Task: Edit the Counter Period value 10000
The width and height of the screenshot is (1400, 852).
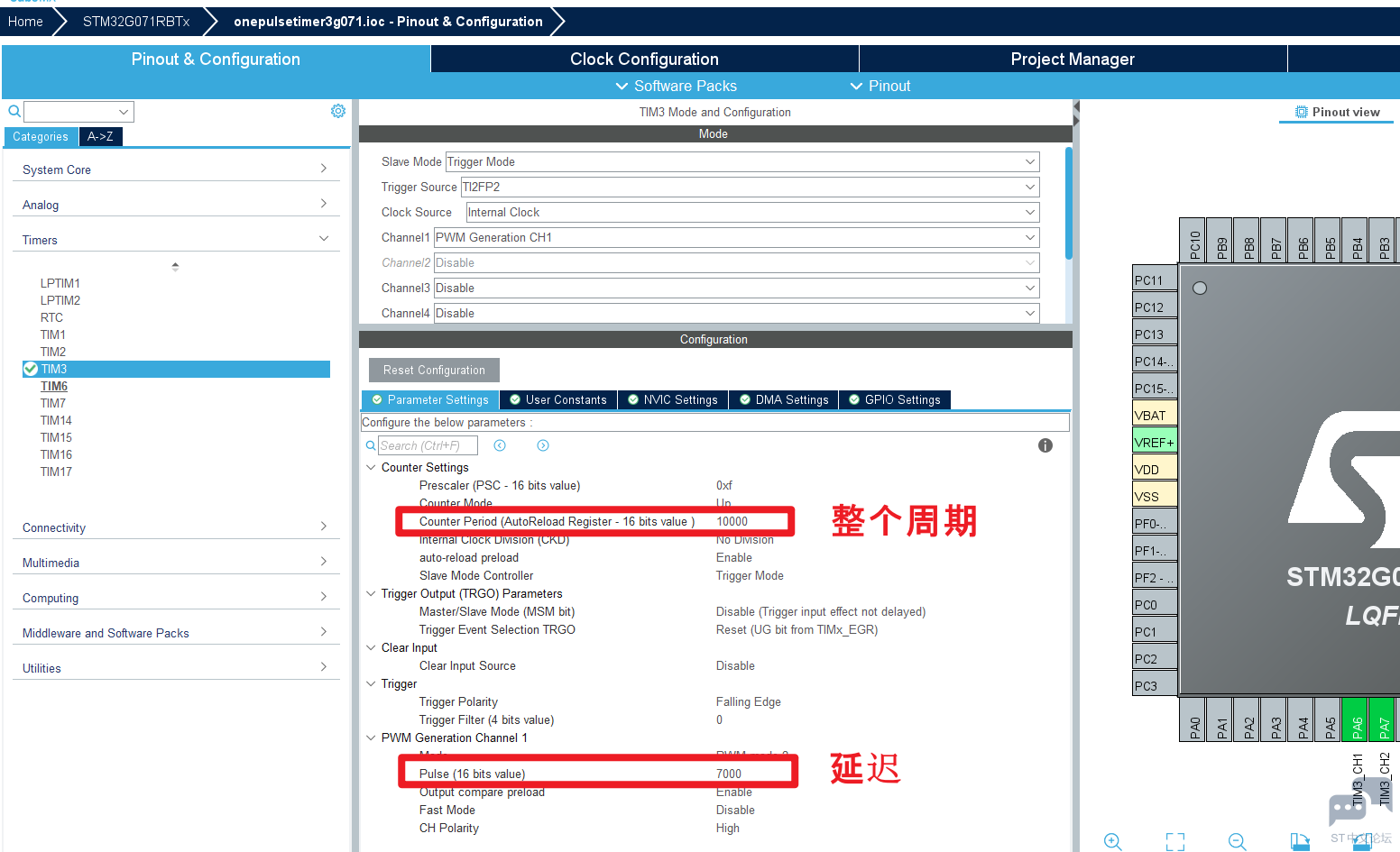Action: pyautogui.click(x=732, y=521)
